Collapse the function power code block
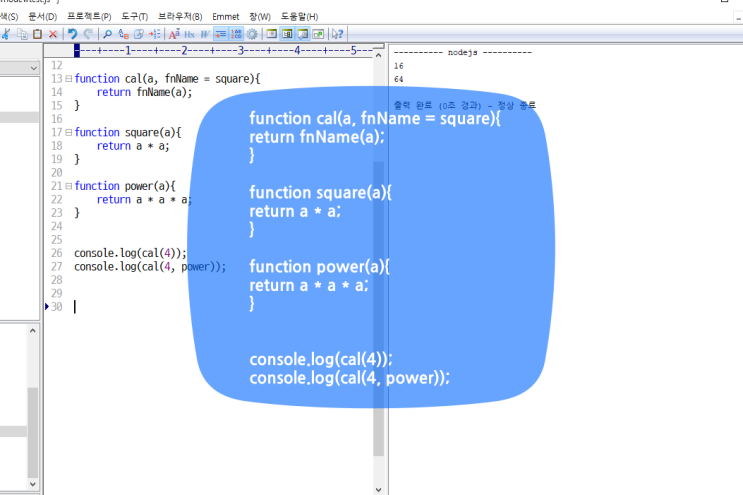 coord(69,186)
